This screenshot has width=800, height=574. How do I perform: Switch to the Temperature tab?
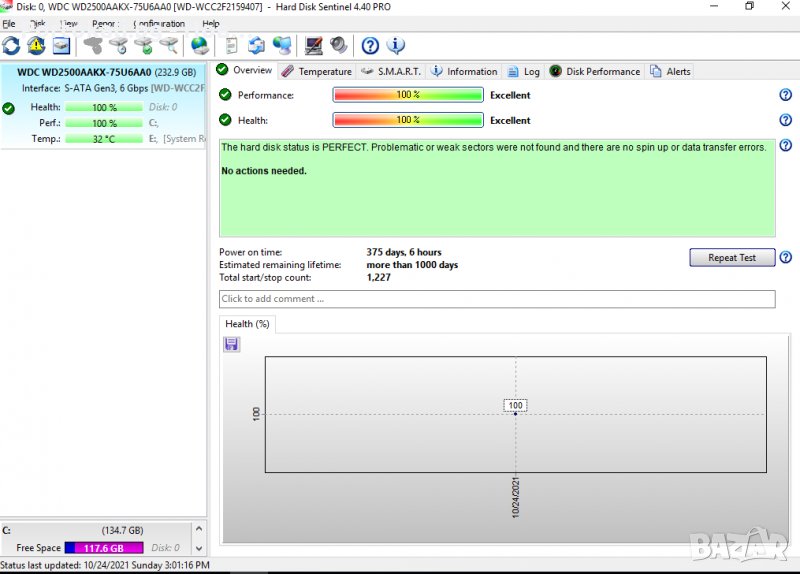316,71
